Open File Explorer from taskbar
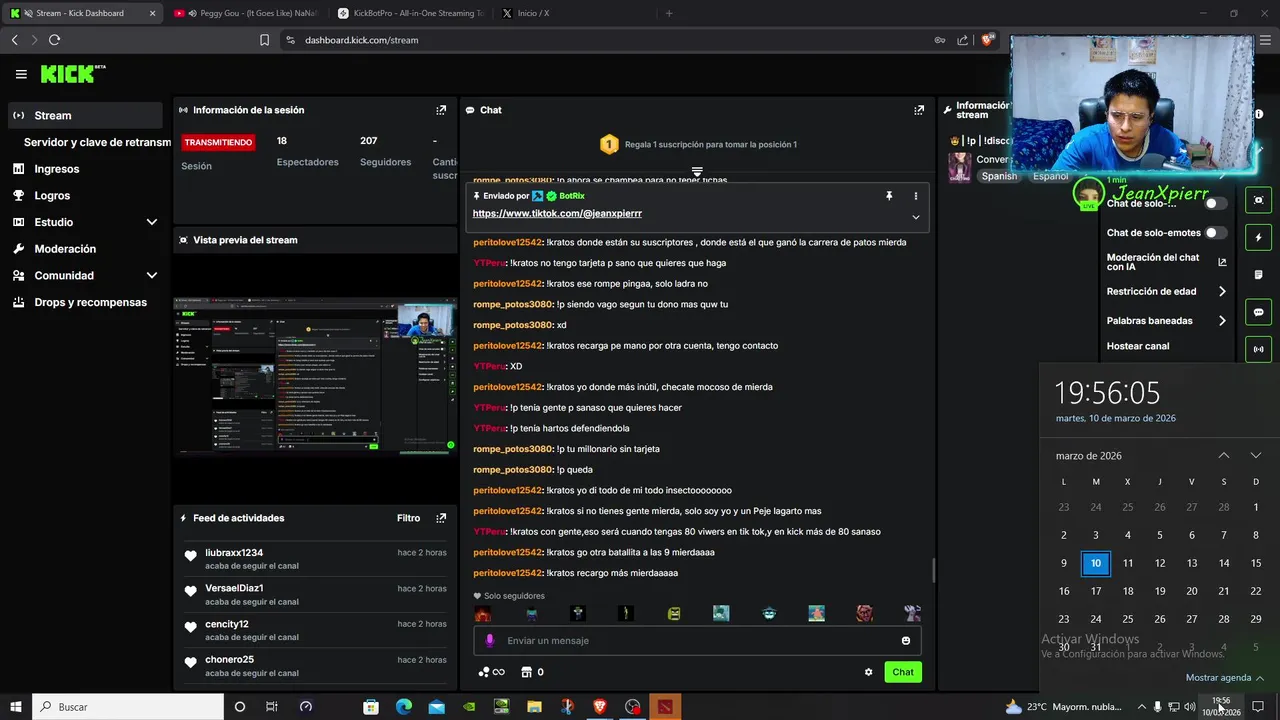Viewport: 1280px width, 720px height. (534, 707)
